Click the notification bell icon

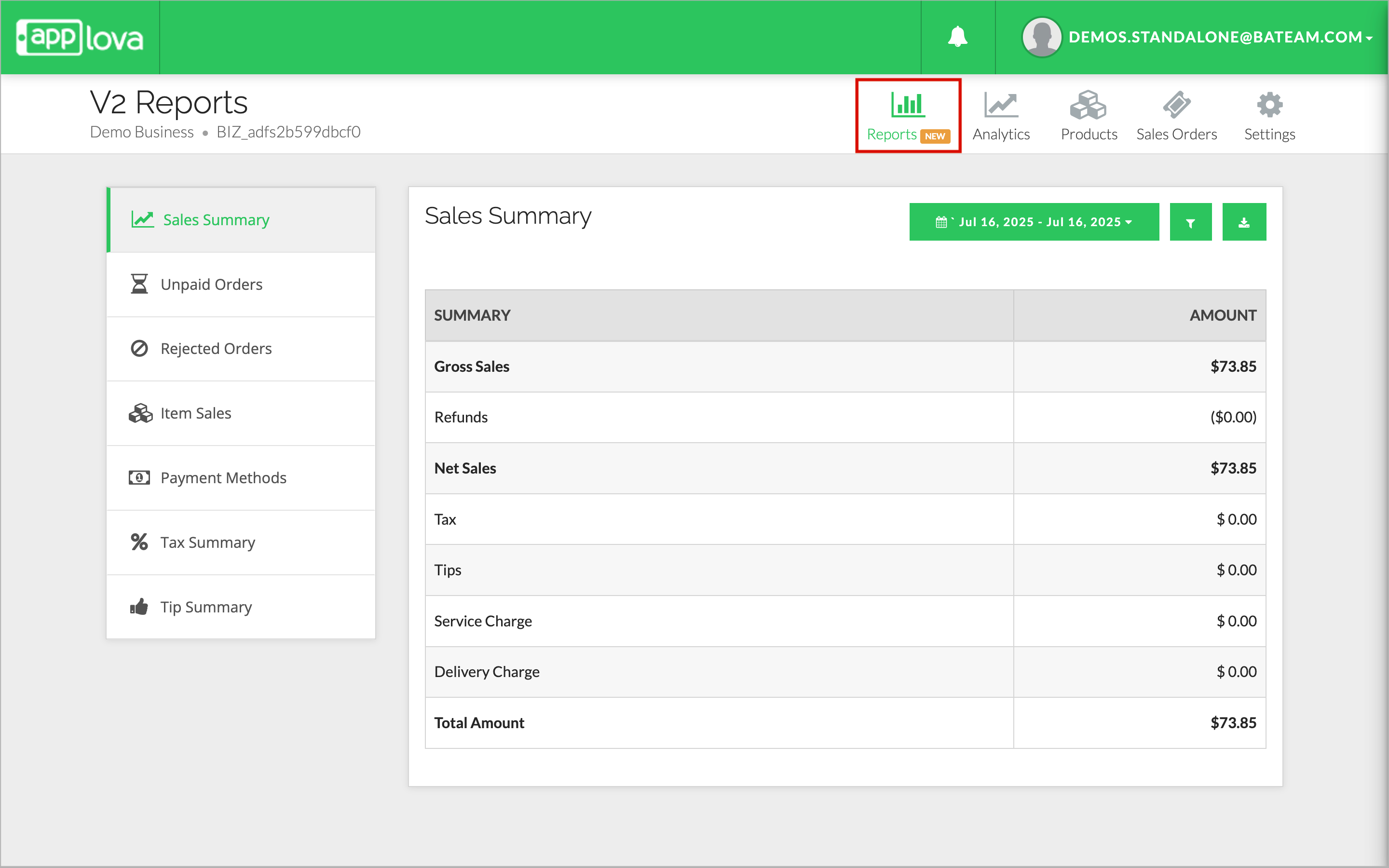(957, 37)
